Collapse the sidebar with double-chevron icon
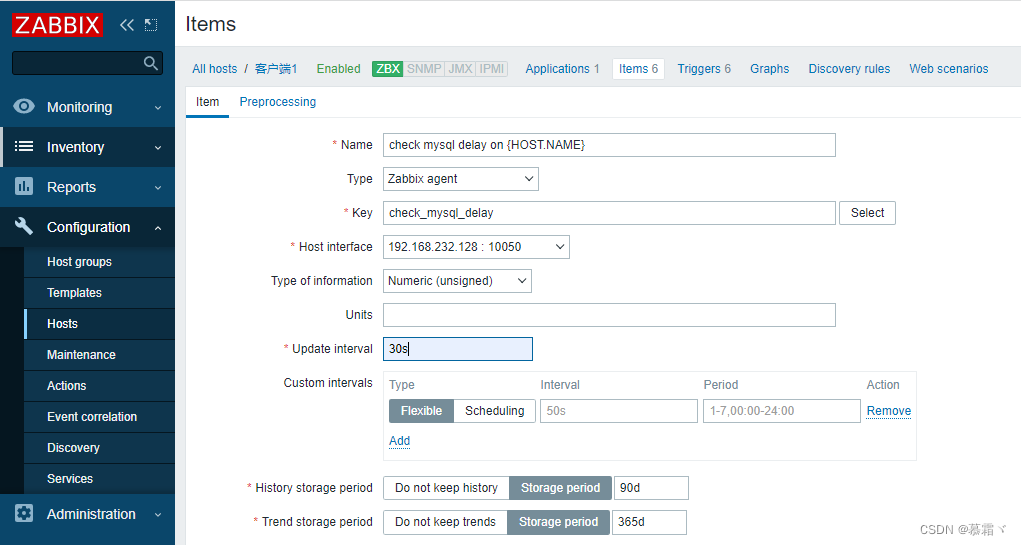This screenshot has width=1021, height=545. click(126, 25)
